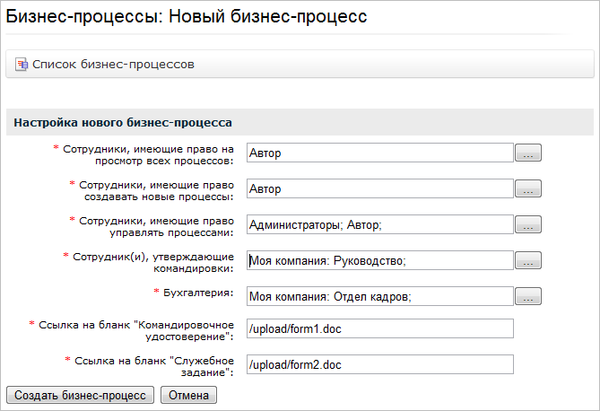The width and height of the screenshot is (600, 411).
Task: Open the Список бизнес-процессов link
Action: click(113, 65)
